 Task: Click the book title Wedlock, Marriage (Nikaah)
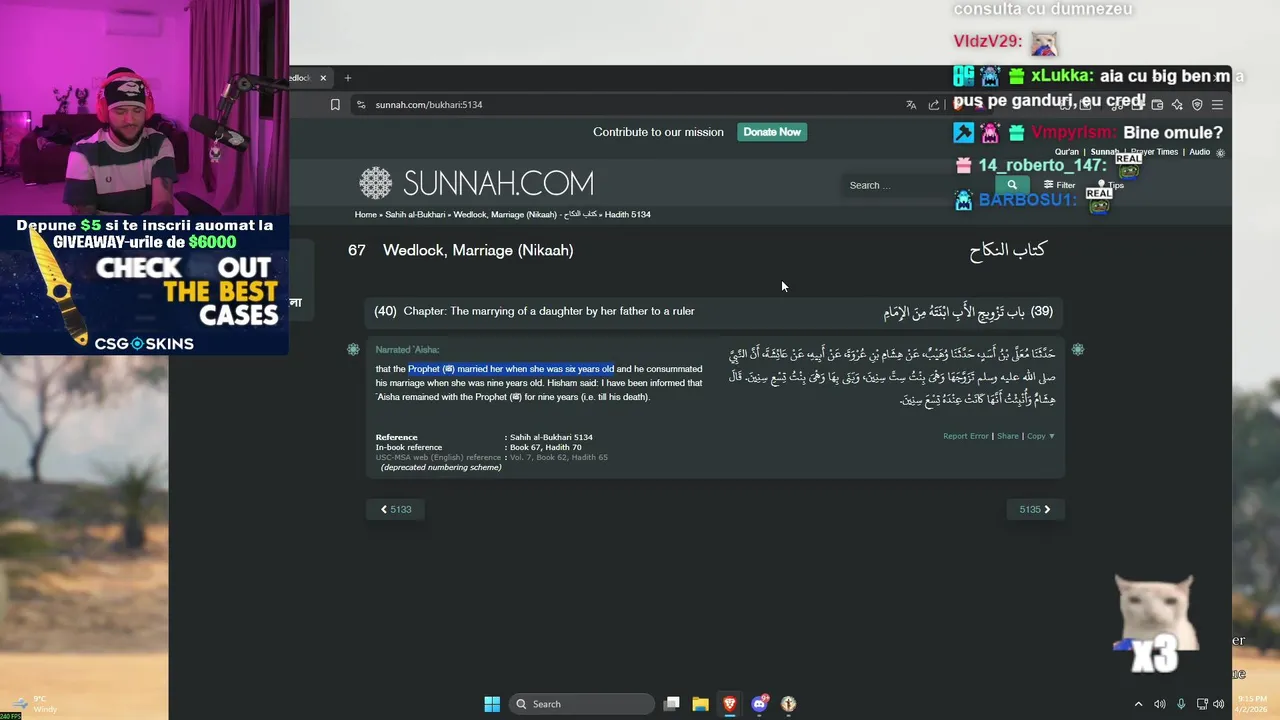point(478,250)
